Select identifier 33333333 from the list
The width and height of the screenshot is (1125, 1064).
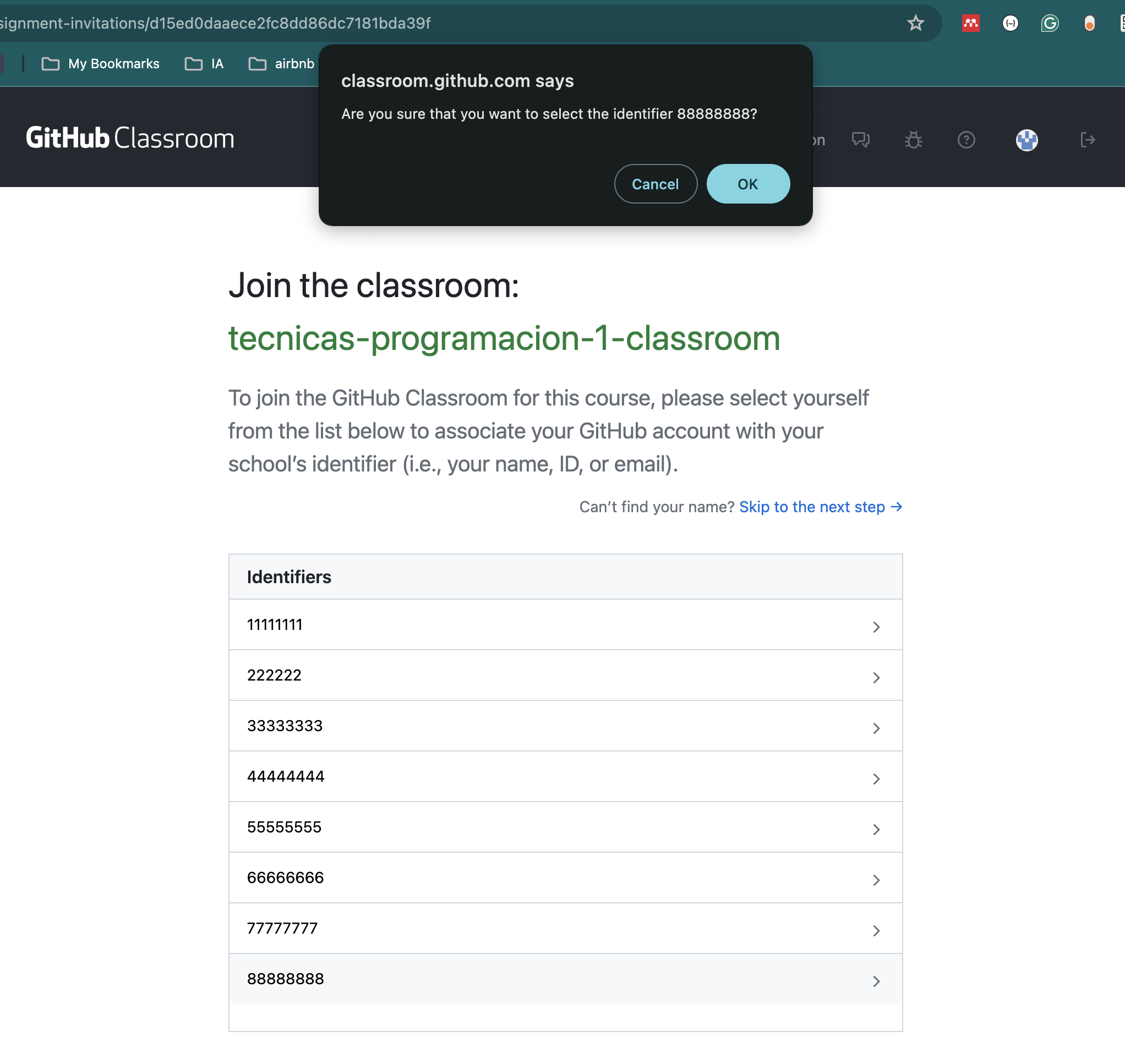click(x=285, y=726)
